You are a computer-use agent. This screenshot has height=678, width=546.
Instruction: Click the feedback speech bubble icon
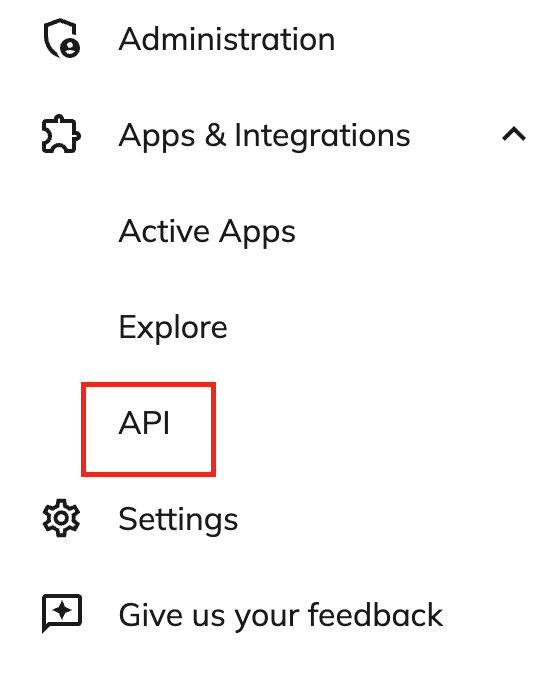pos(62,614)
